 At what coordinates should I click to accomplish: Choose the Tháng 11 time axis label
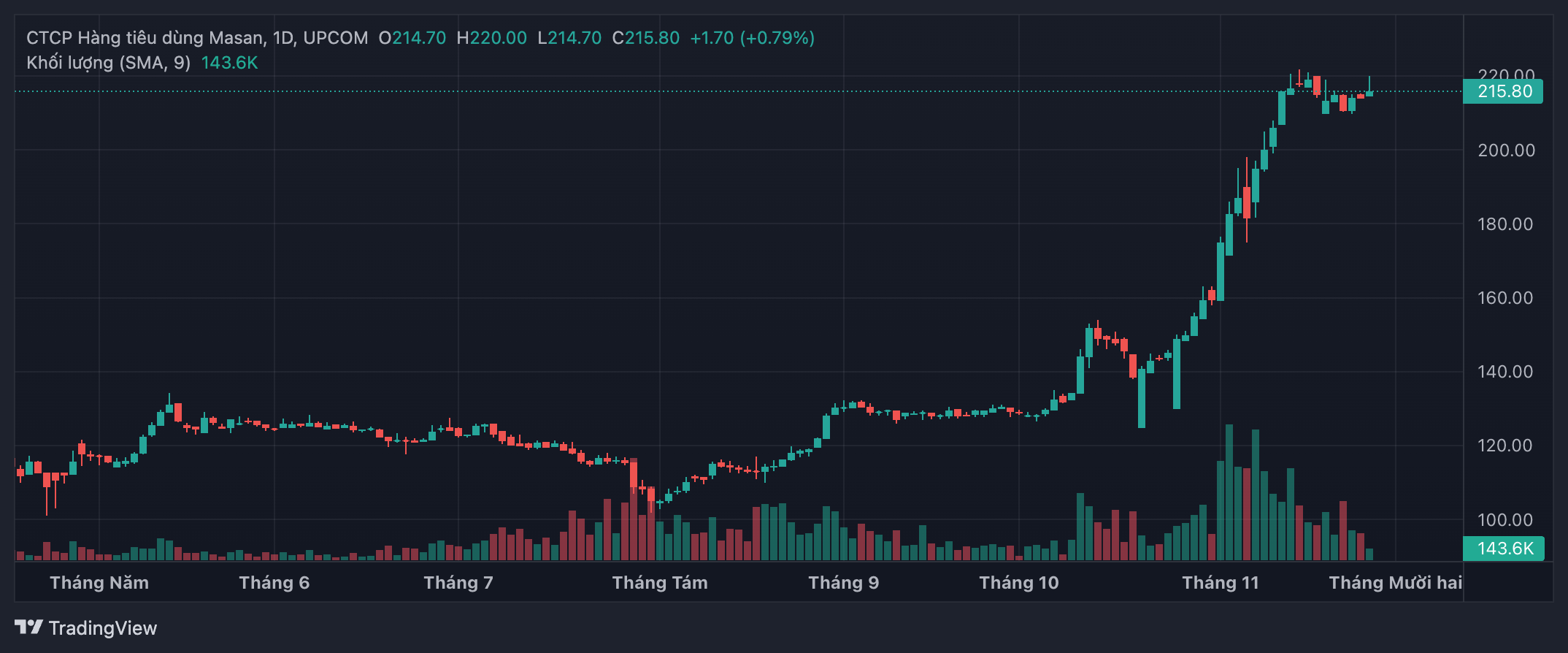(x=1221, y=583)
